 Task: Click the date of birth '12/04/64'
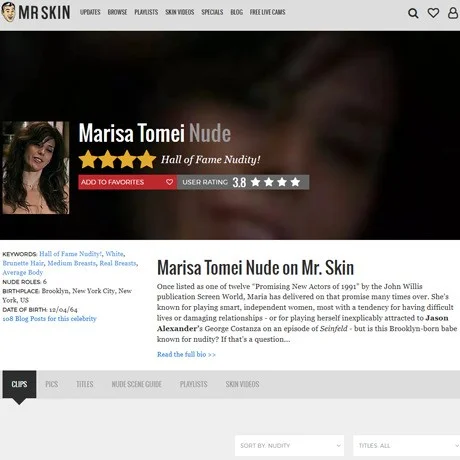coord(63,309)
